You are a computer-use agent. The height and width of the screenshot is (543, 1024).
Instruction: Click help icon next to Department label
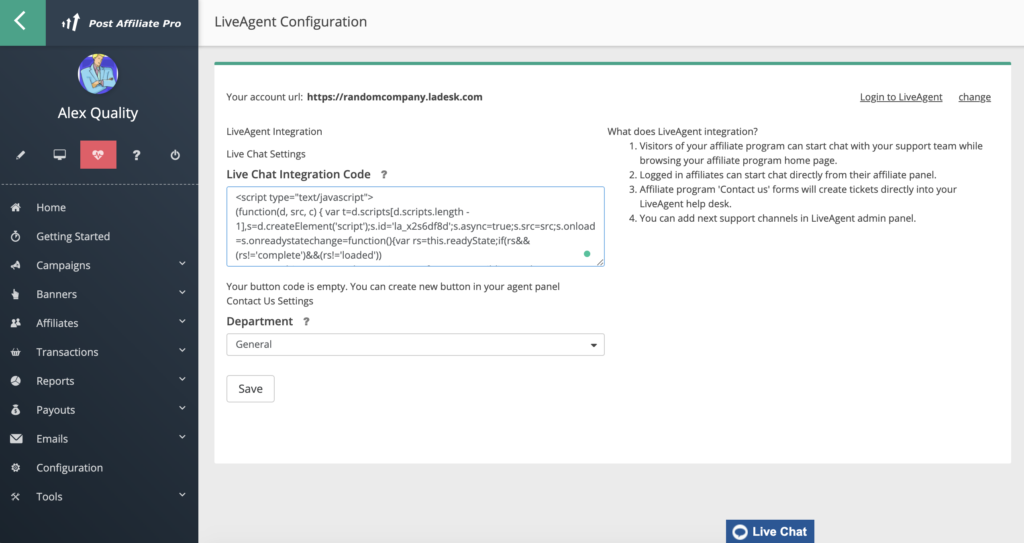coord(306,322)
